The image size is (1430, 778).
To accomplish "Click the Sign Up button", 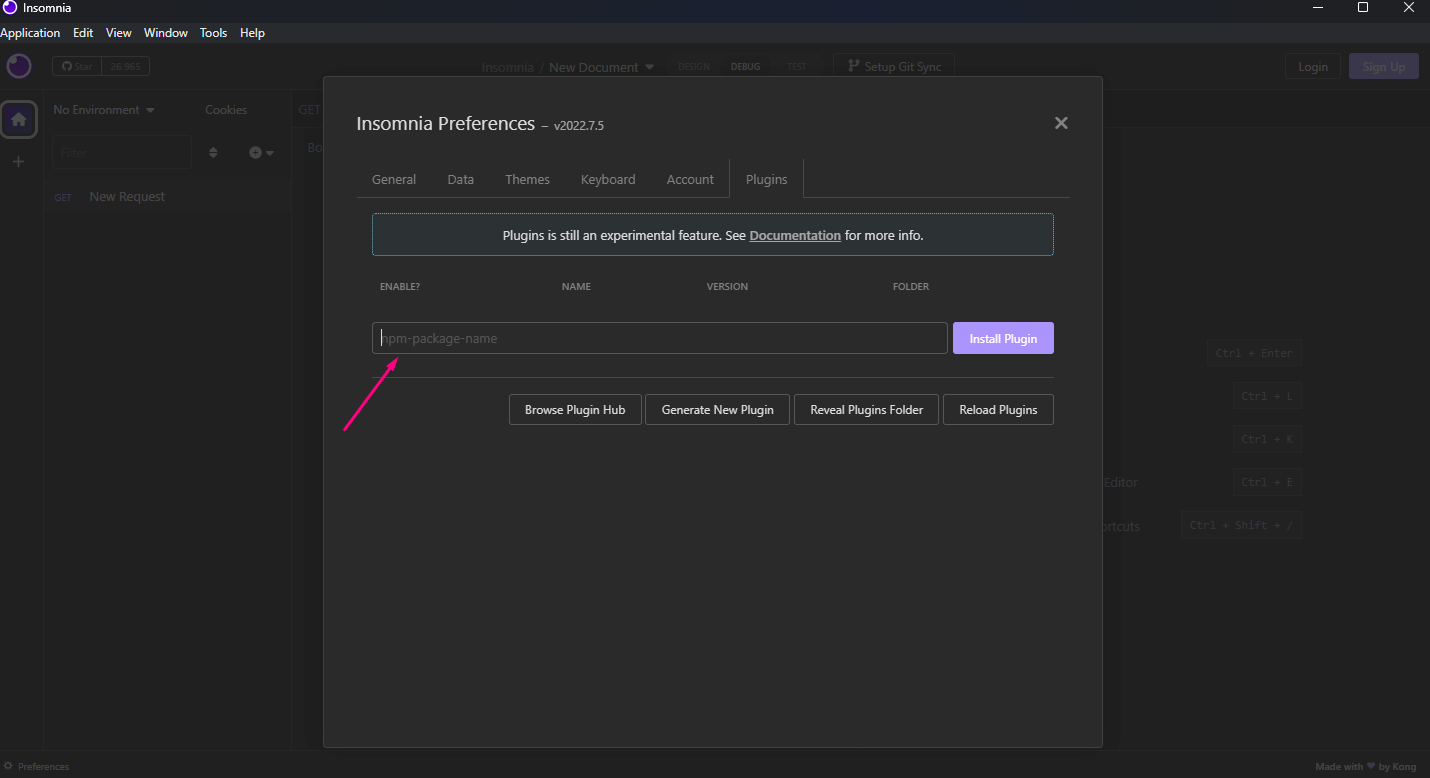I will click(1384, 67).
